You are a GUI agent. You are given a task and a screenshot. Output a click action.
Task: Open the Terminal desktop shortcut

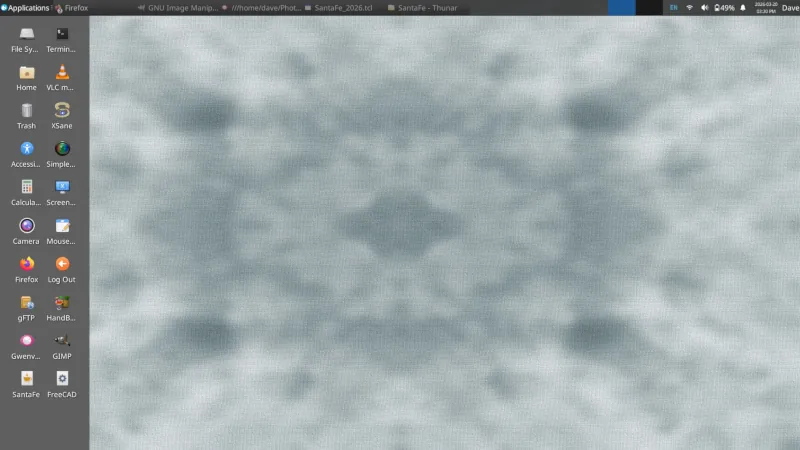62,35
